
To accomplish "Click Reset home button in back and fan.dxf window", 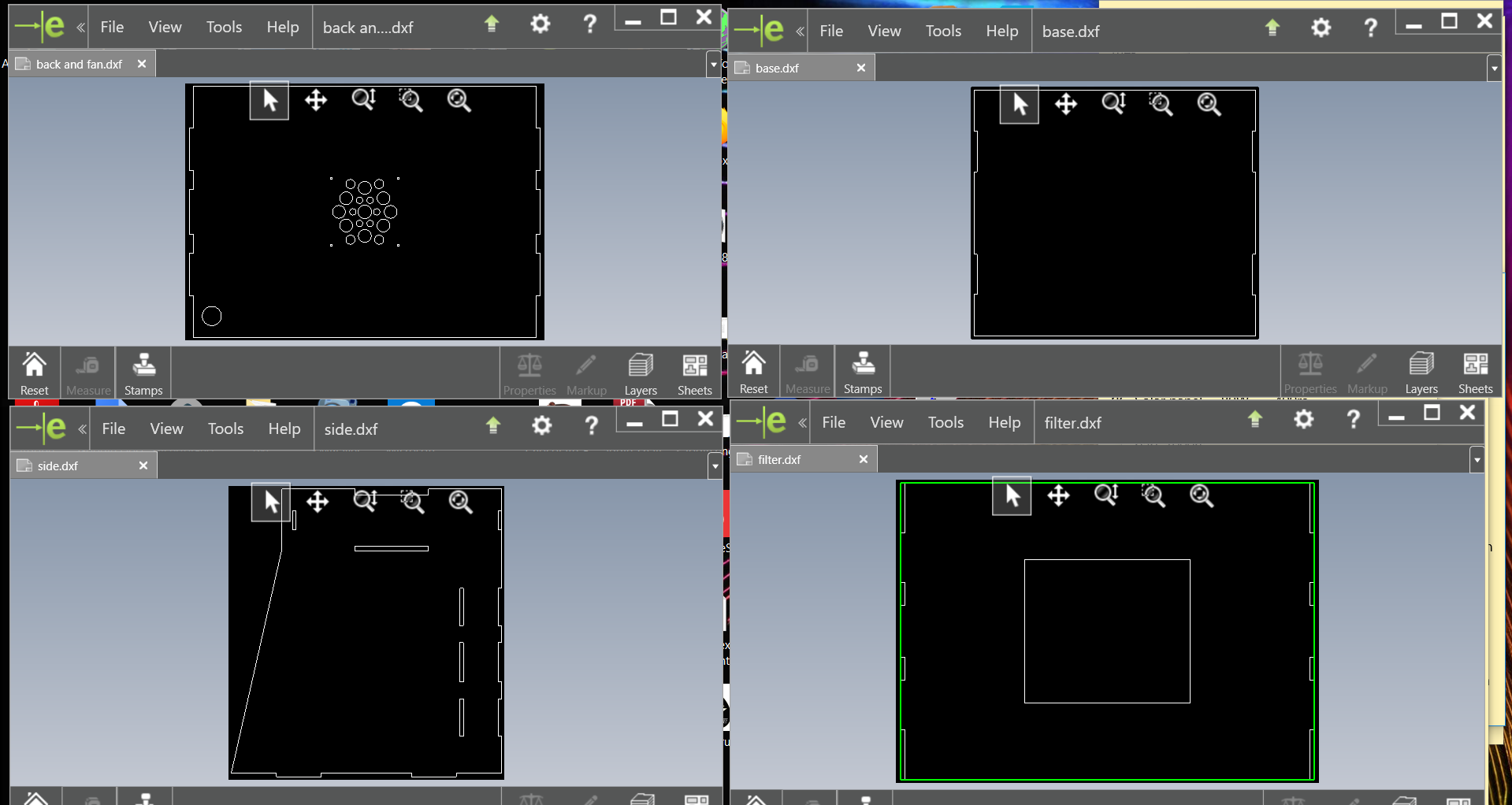I will (35, 373).
